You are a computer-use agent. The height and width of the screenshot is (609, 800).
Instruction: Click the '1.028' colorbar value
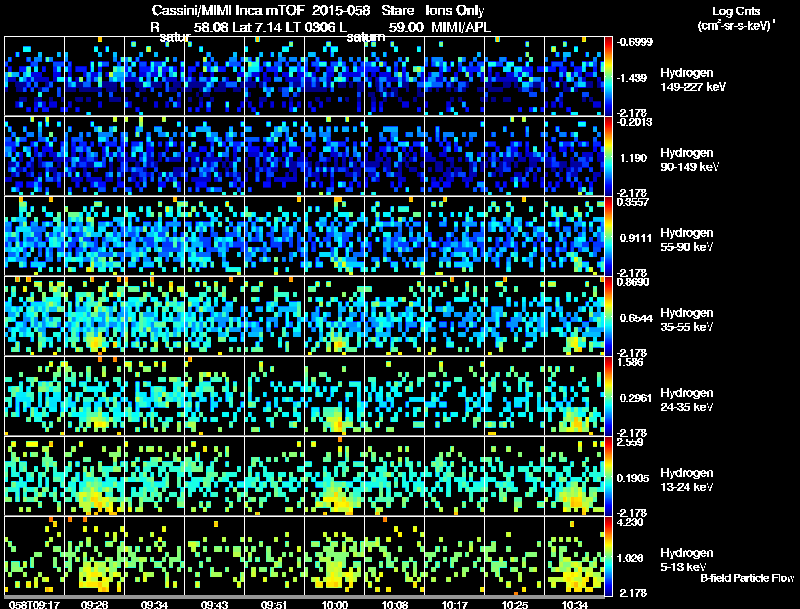coord(632,559)
